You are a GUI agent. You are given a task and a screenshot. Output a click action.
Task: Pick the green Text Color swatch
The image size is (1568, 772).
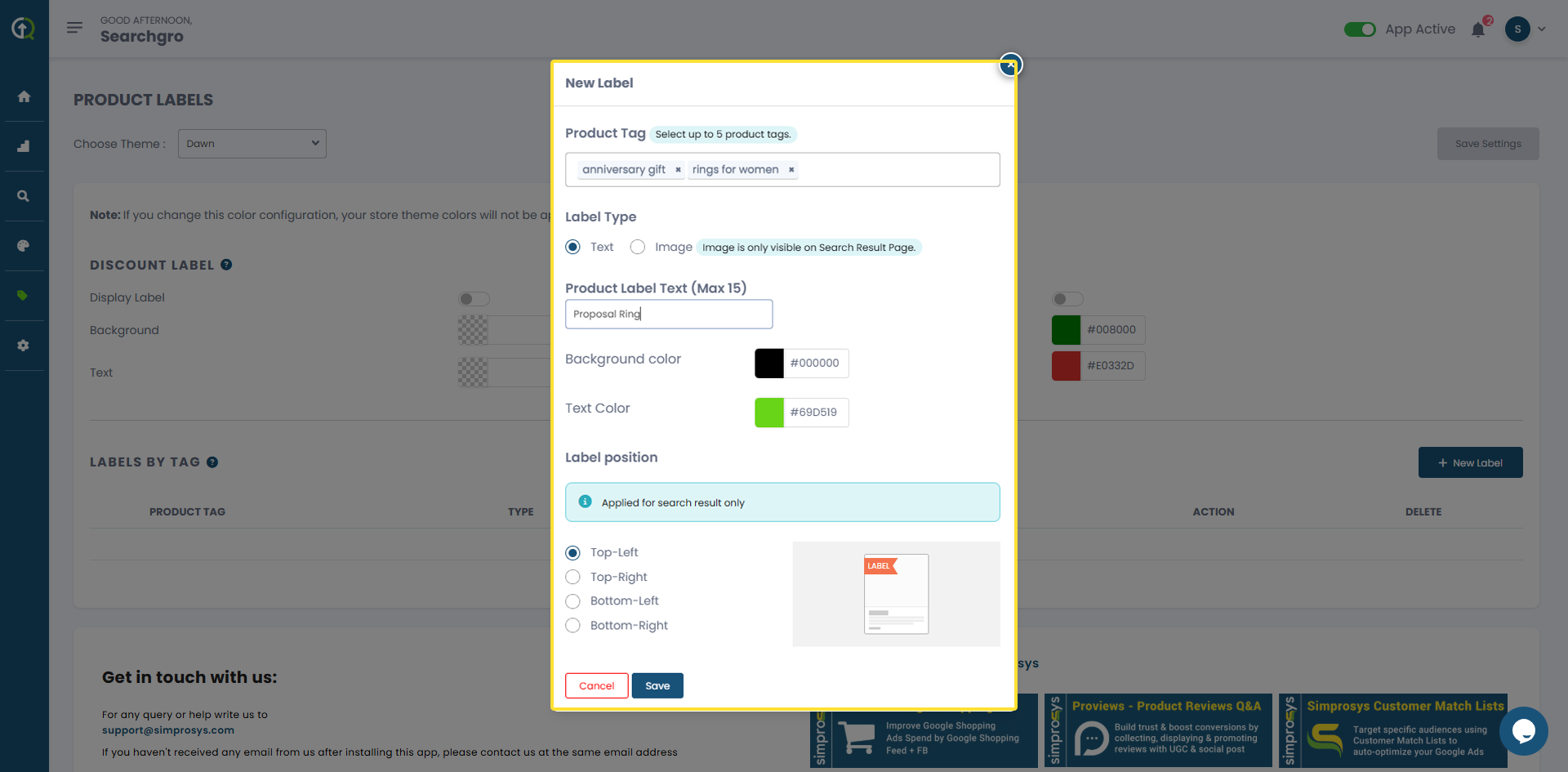coord(768,413)
